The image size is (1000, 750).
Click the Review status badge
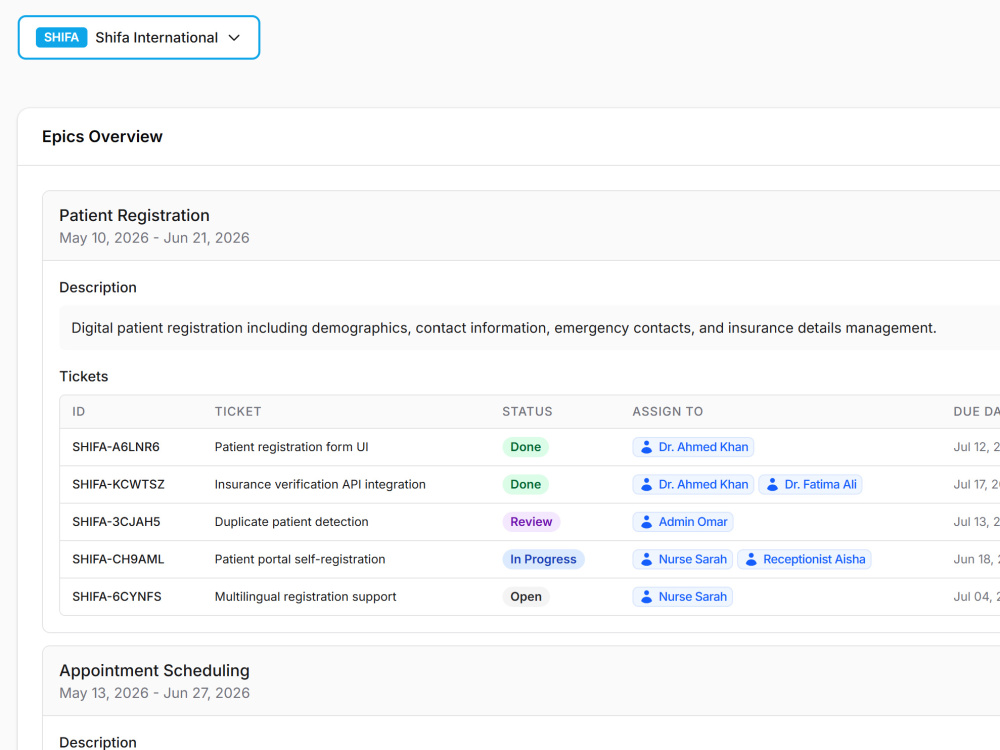[531, 522]
